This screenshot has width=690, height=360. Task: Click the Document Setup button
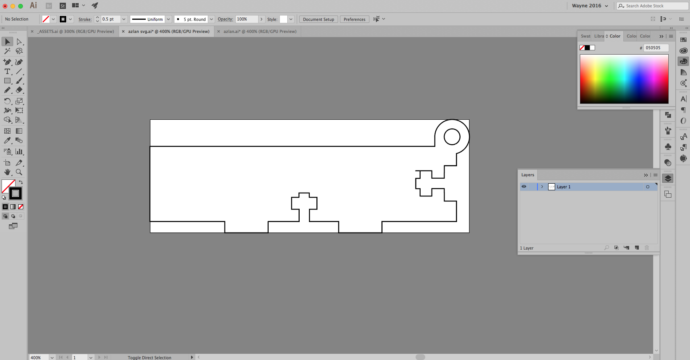pos(319,19)
